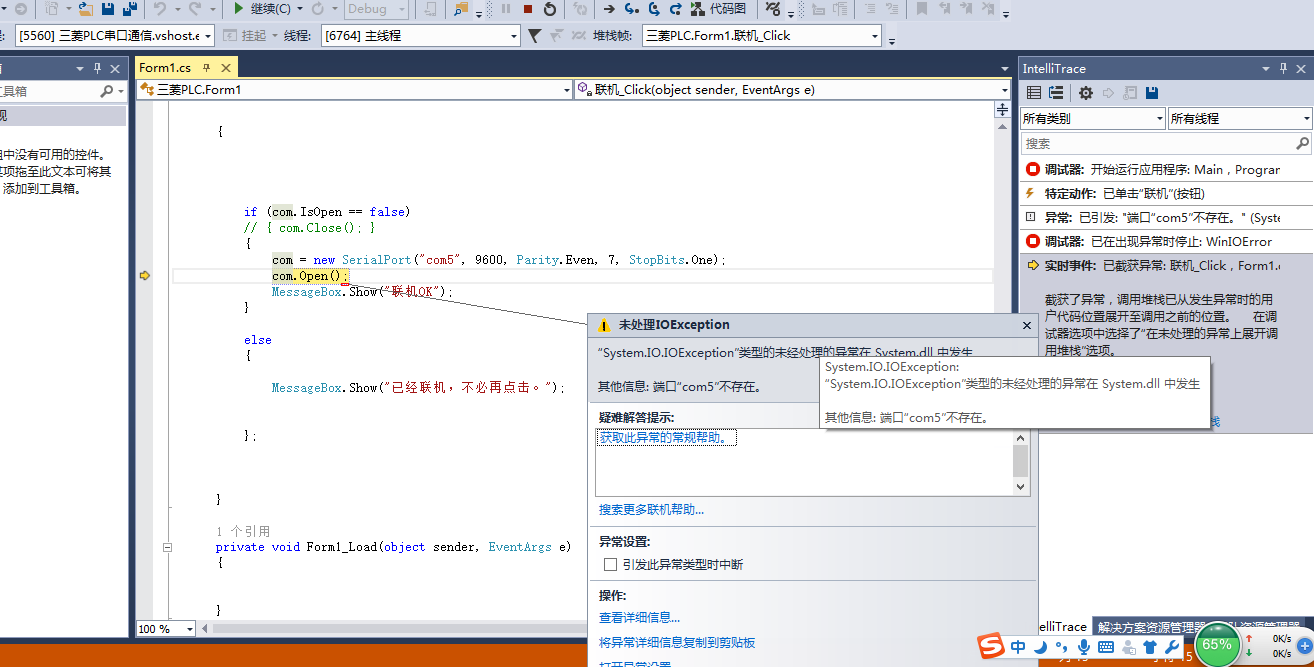Stop debugging with the red square icon

(528, 9)
